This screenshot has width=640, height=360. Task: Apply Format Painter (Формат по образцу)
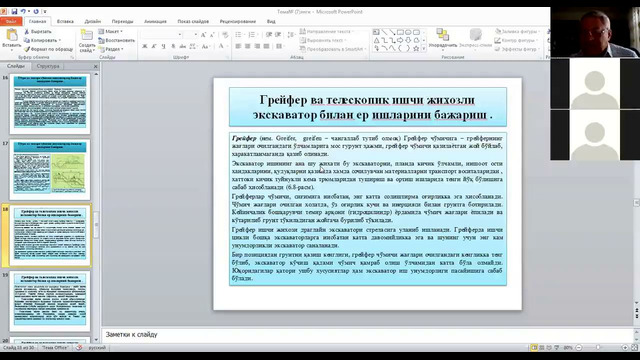pyautogui.click(x=48, y=49)
